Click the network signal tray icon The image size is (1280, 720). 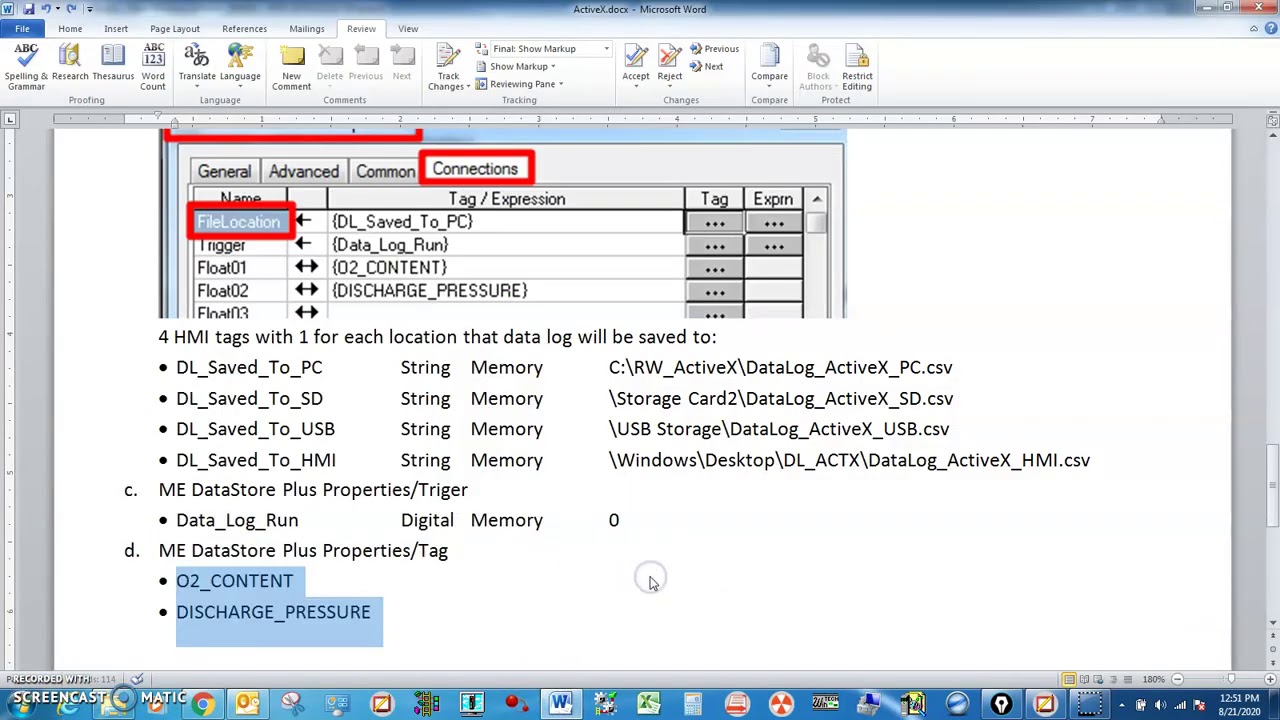tap(1180, 705)
